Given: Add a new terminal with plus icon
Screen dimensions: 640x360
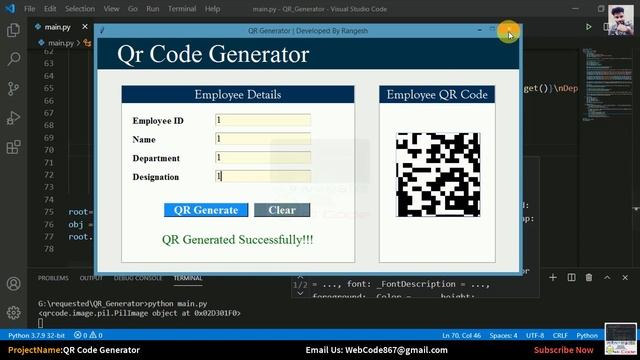Looking at the screenshot, I should pyautogui.click(x=553, y=278).
